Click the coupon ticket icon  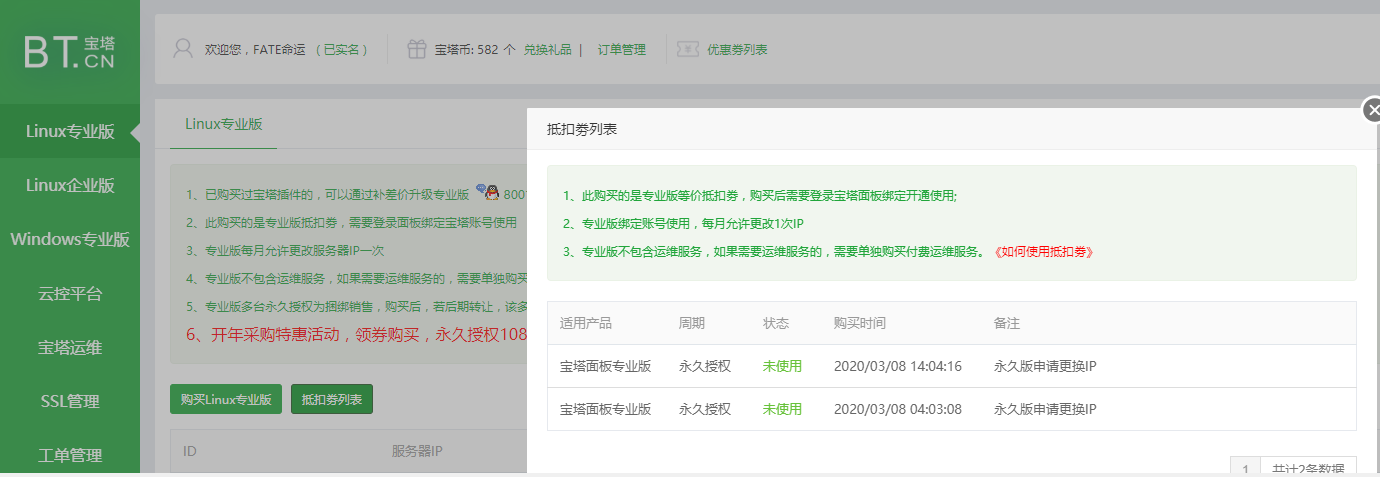coord(687,49)
